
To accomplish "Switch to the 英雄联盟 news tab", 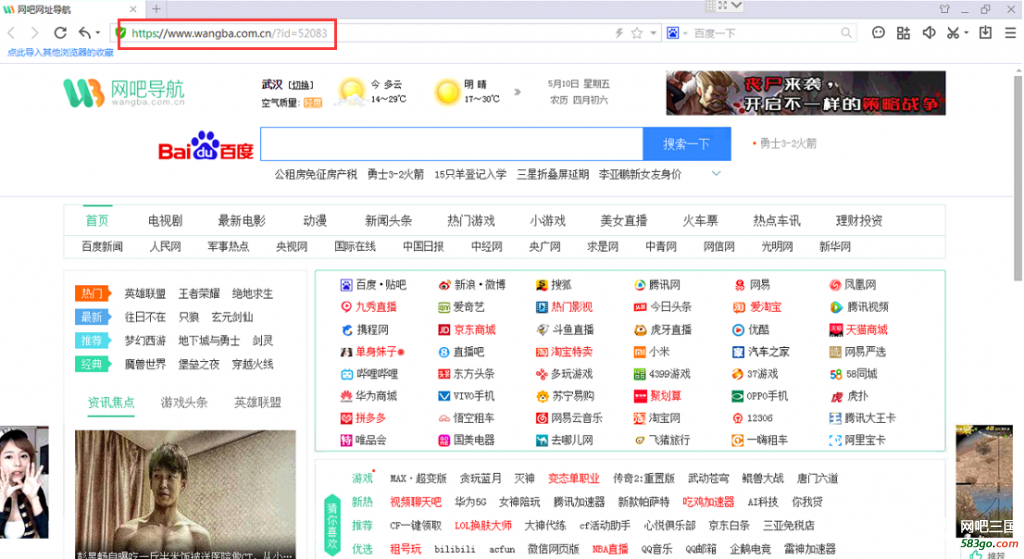I will tap(257, 402).
